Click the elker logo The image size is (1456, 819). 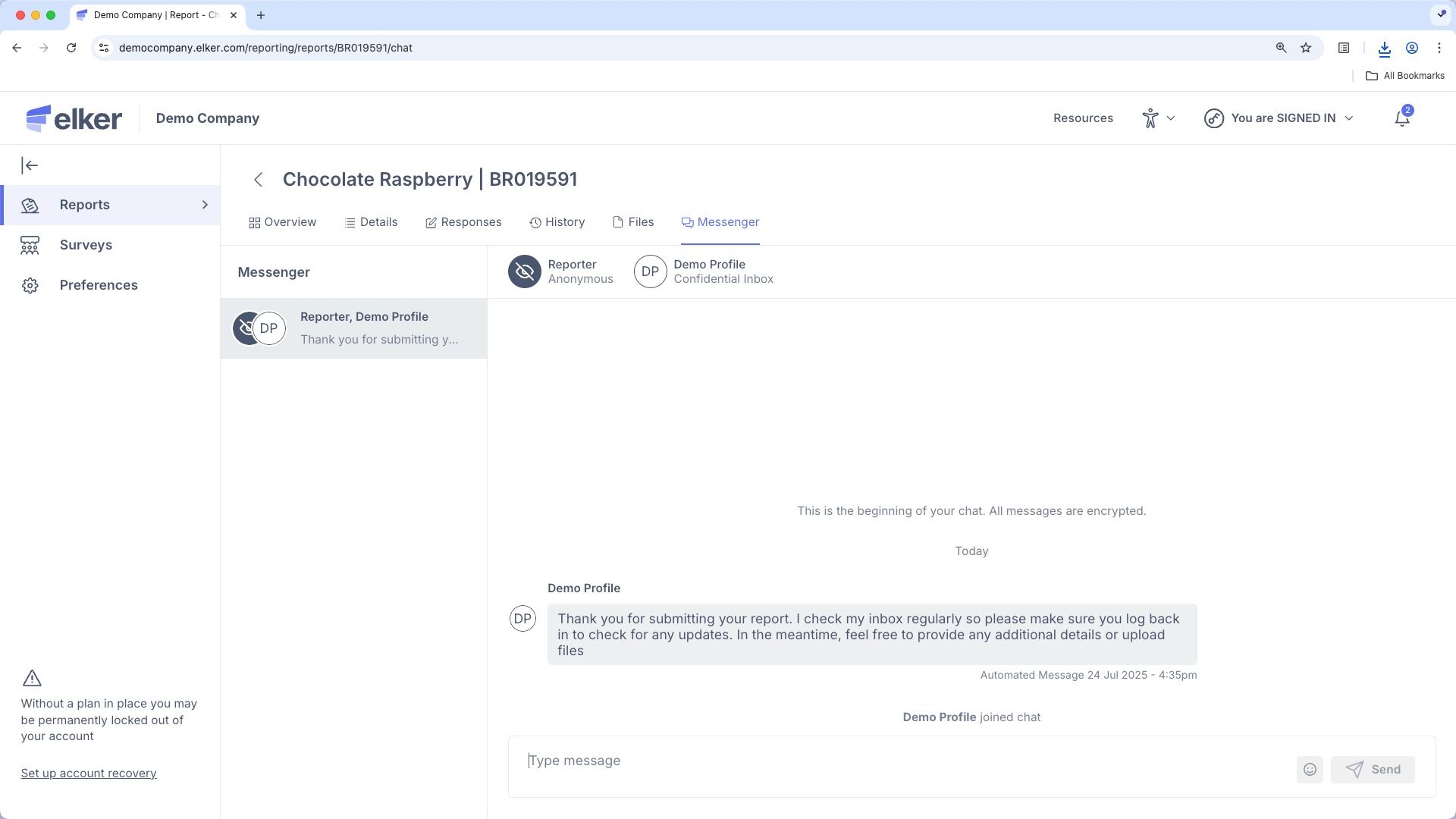coord(74,118)
